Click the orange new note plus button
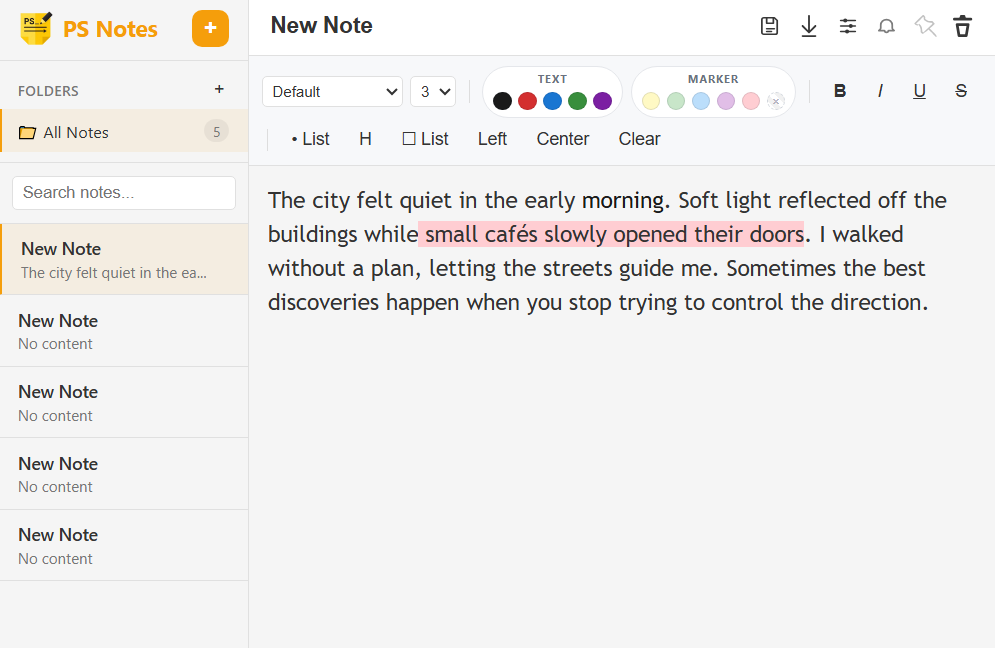The width and height of the screenshot is (995, 648). pyautogui.click(x=210, y=29)
